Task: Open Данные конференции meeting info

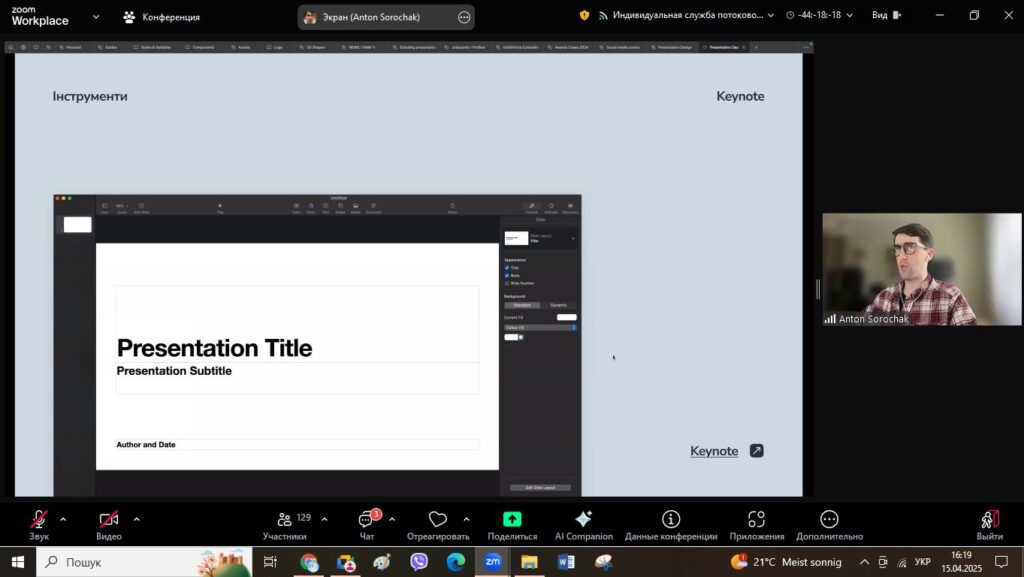Action: [671, 525]
